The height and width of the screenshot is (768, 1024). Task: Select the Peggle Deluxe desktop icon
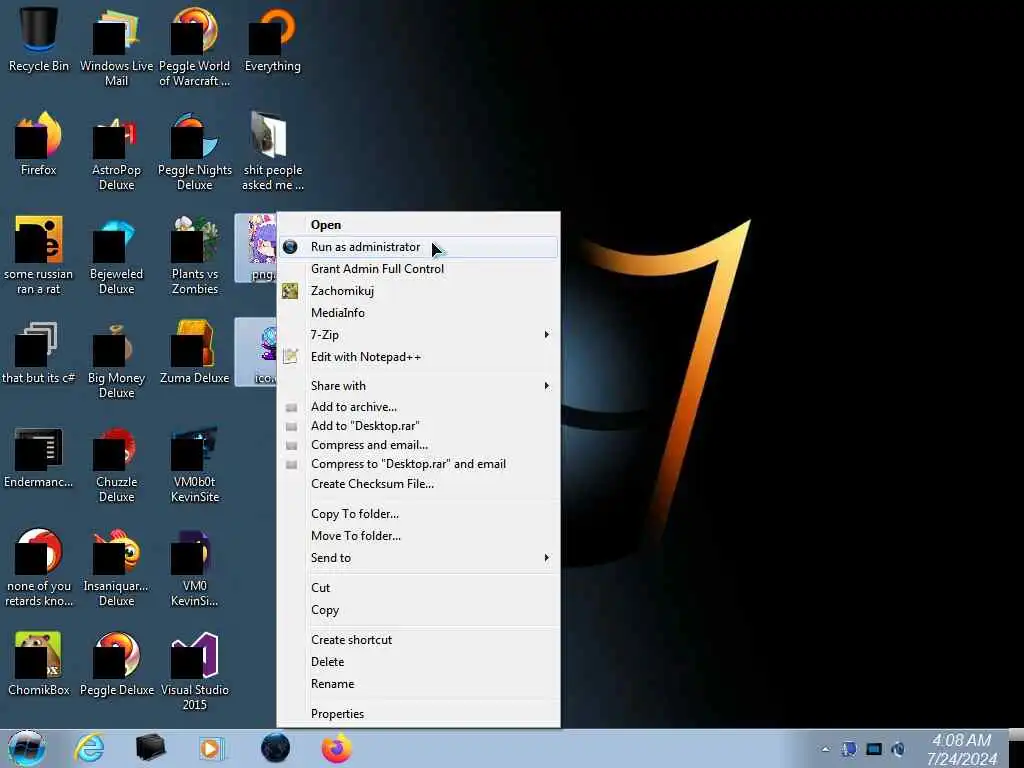[x=116, y=664]
